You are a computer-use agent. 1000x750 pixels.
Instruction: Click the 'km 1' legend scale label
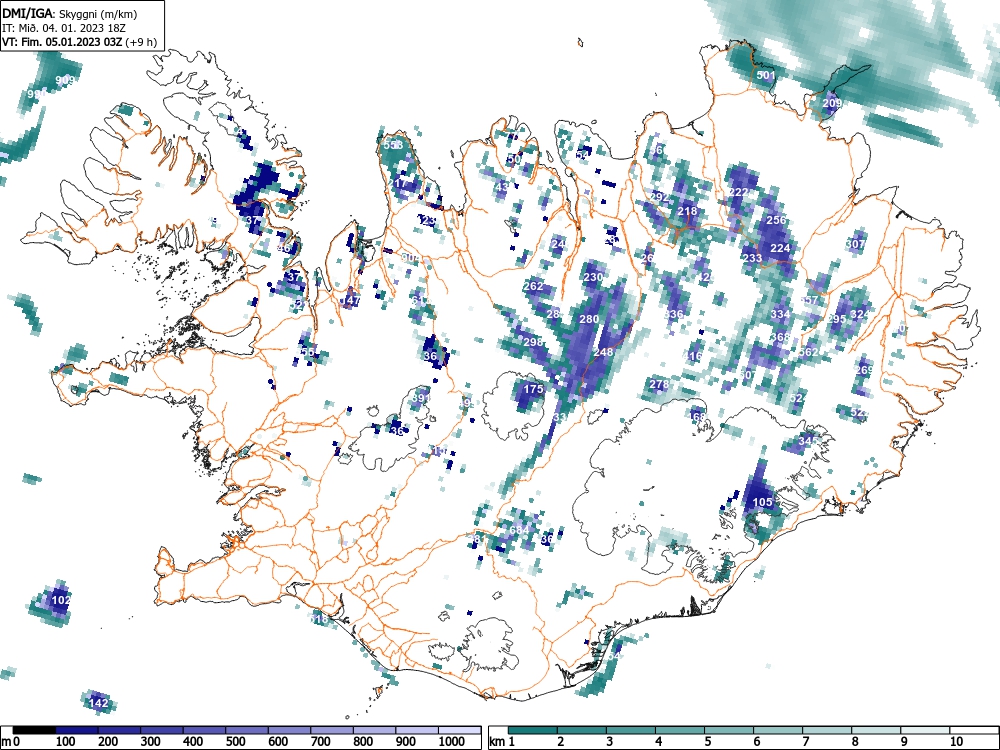pos(503,742)
